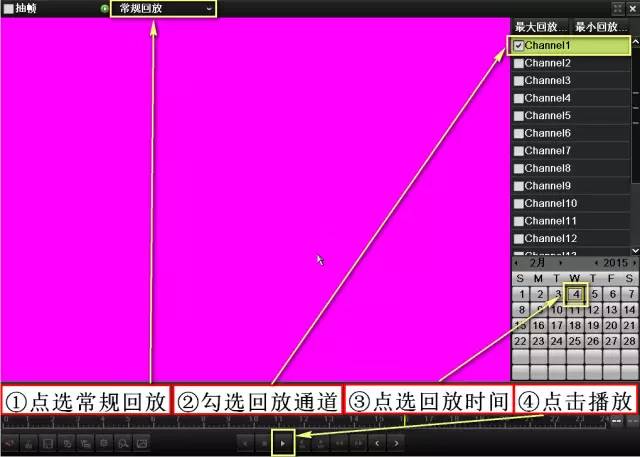Select day 4 in the calendar
640x457 pixels.
[x=576, y=294]
